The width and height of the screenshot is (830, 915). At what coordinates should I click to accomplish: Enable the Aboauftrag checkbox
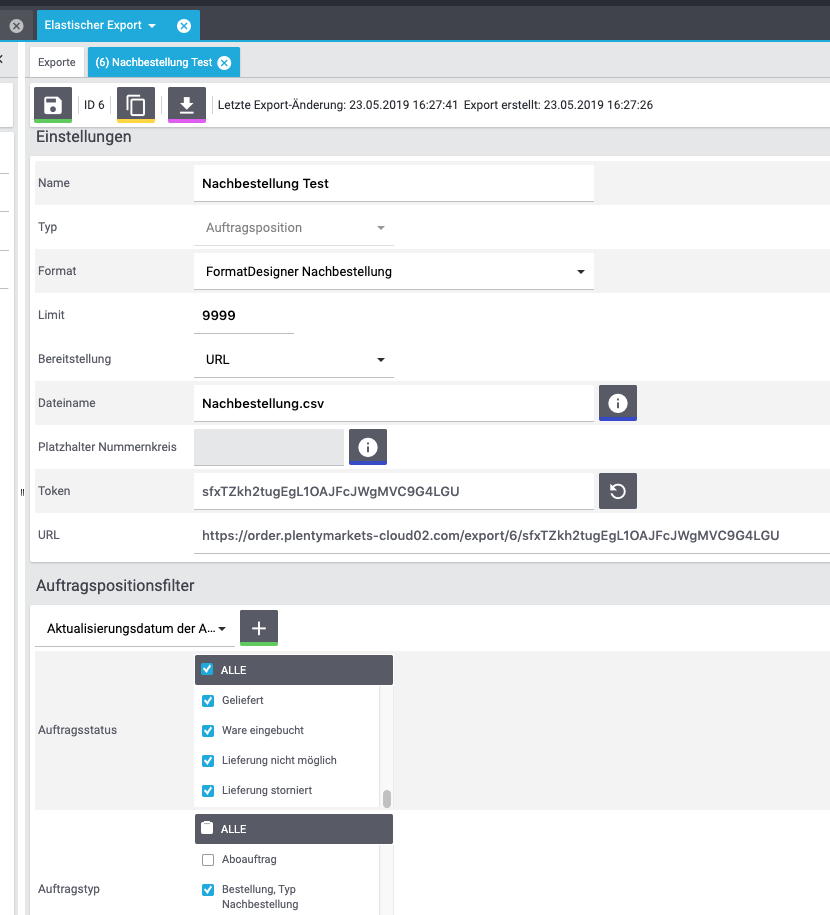208,860
